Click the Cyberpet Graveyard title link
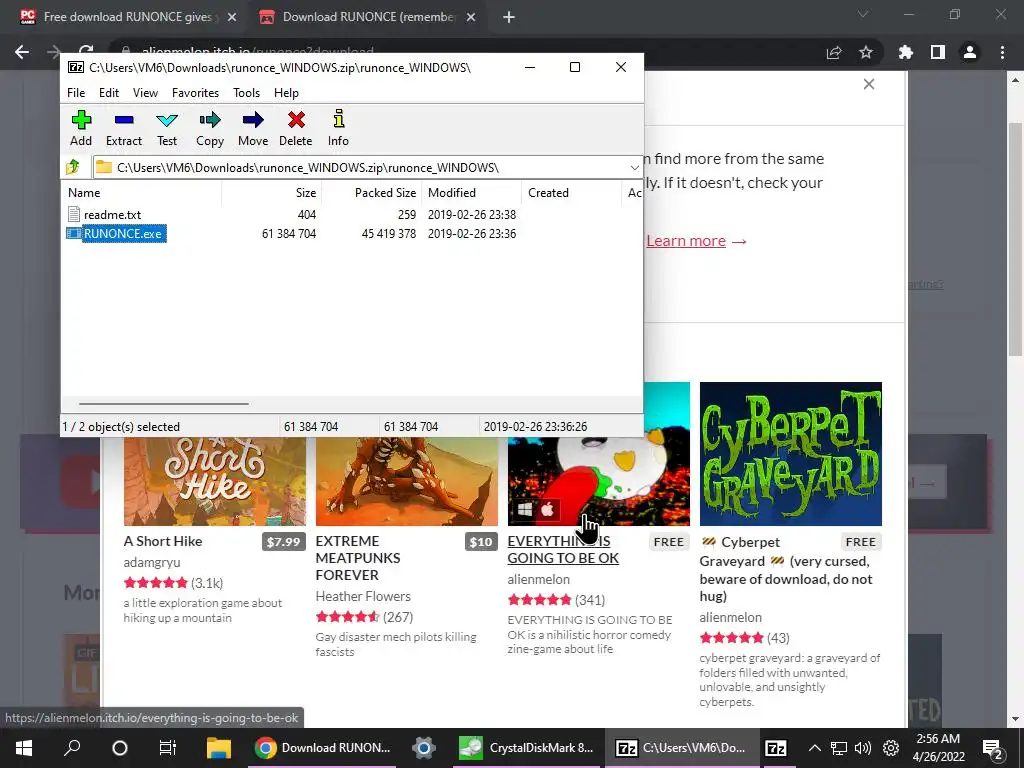This screenshot has width=1024, height=768. [786, 569]
